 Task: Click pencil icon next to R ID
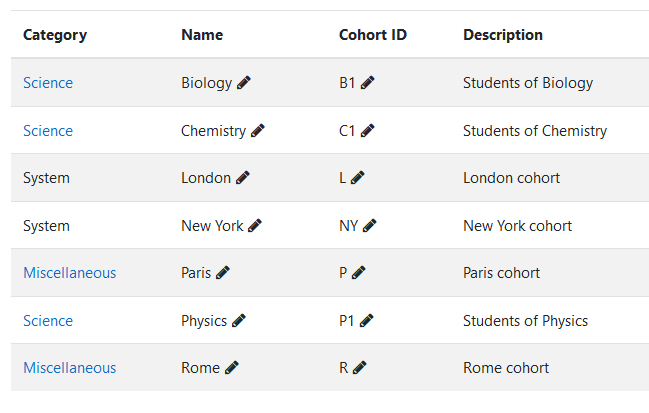[360, 367]
